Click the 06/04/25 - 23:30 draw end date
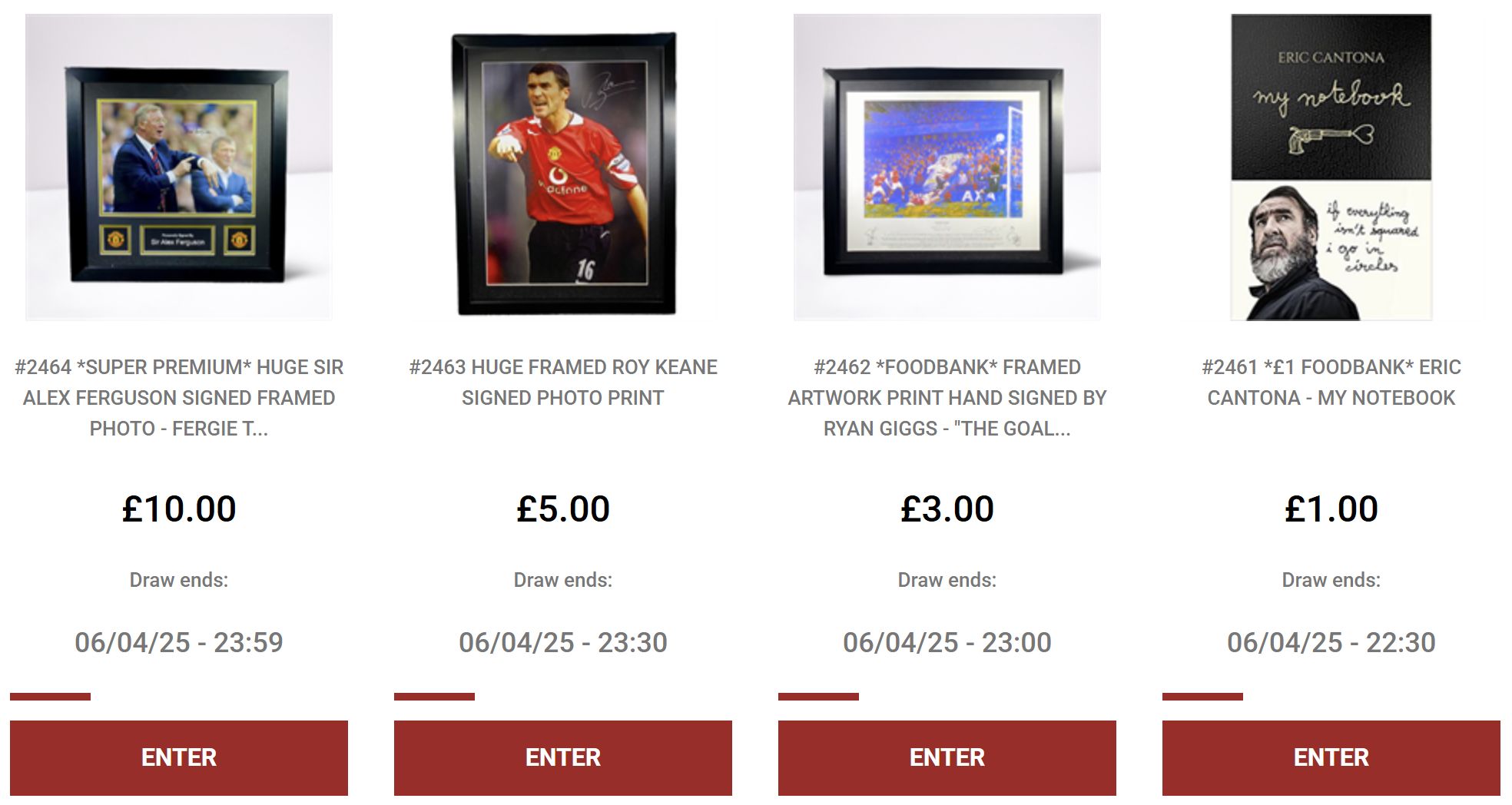 pos(563,642)
